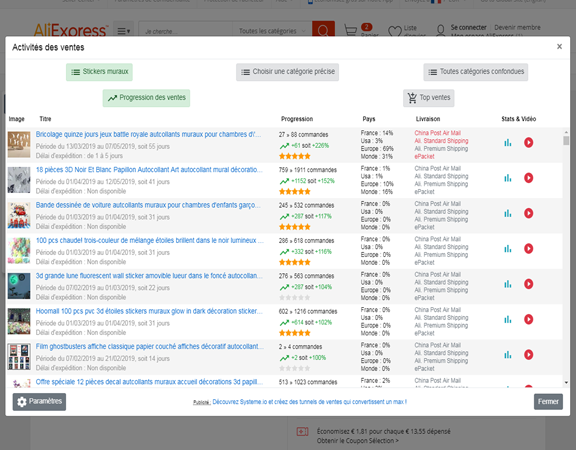
Task: Play video for Film ghostbusters row
Action: [529, 354]
